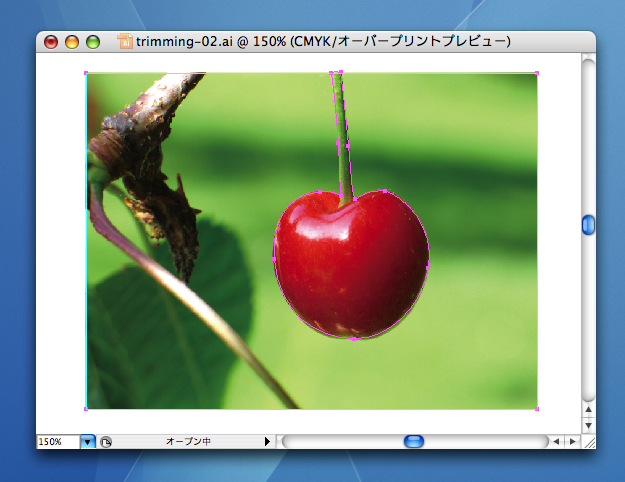Click the オープン中 status text

[x=188, y=441]
